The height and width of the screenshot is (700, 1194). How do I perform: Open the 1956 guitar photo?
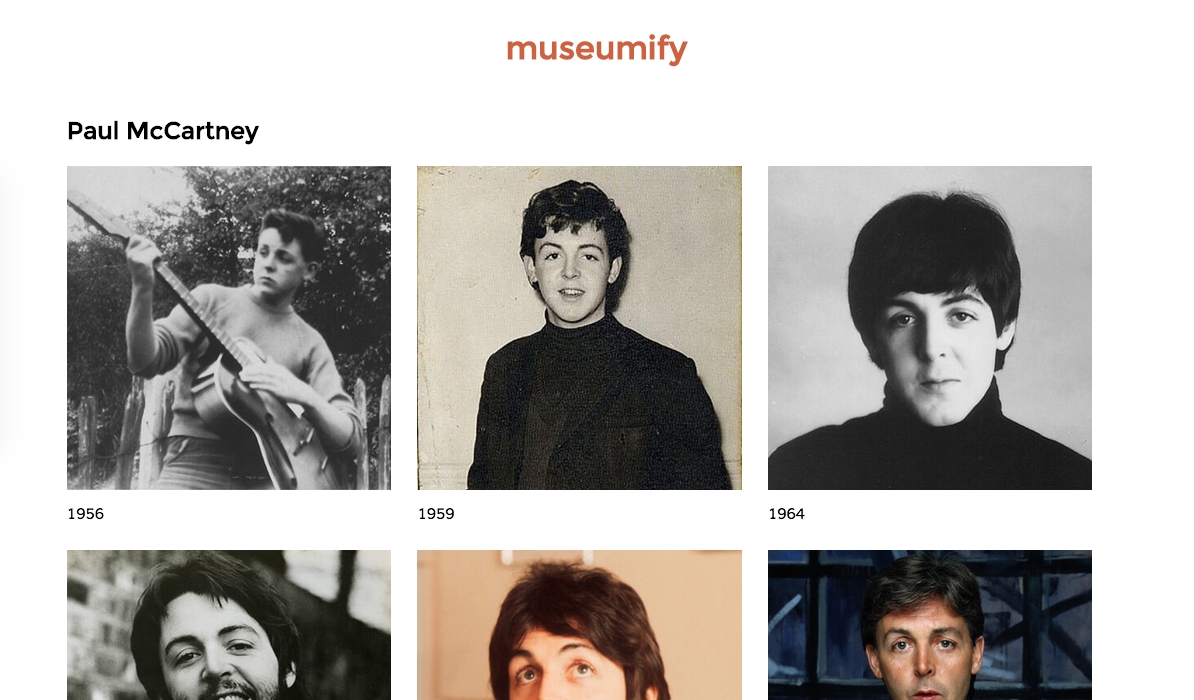tap(229, 328)
